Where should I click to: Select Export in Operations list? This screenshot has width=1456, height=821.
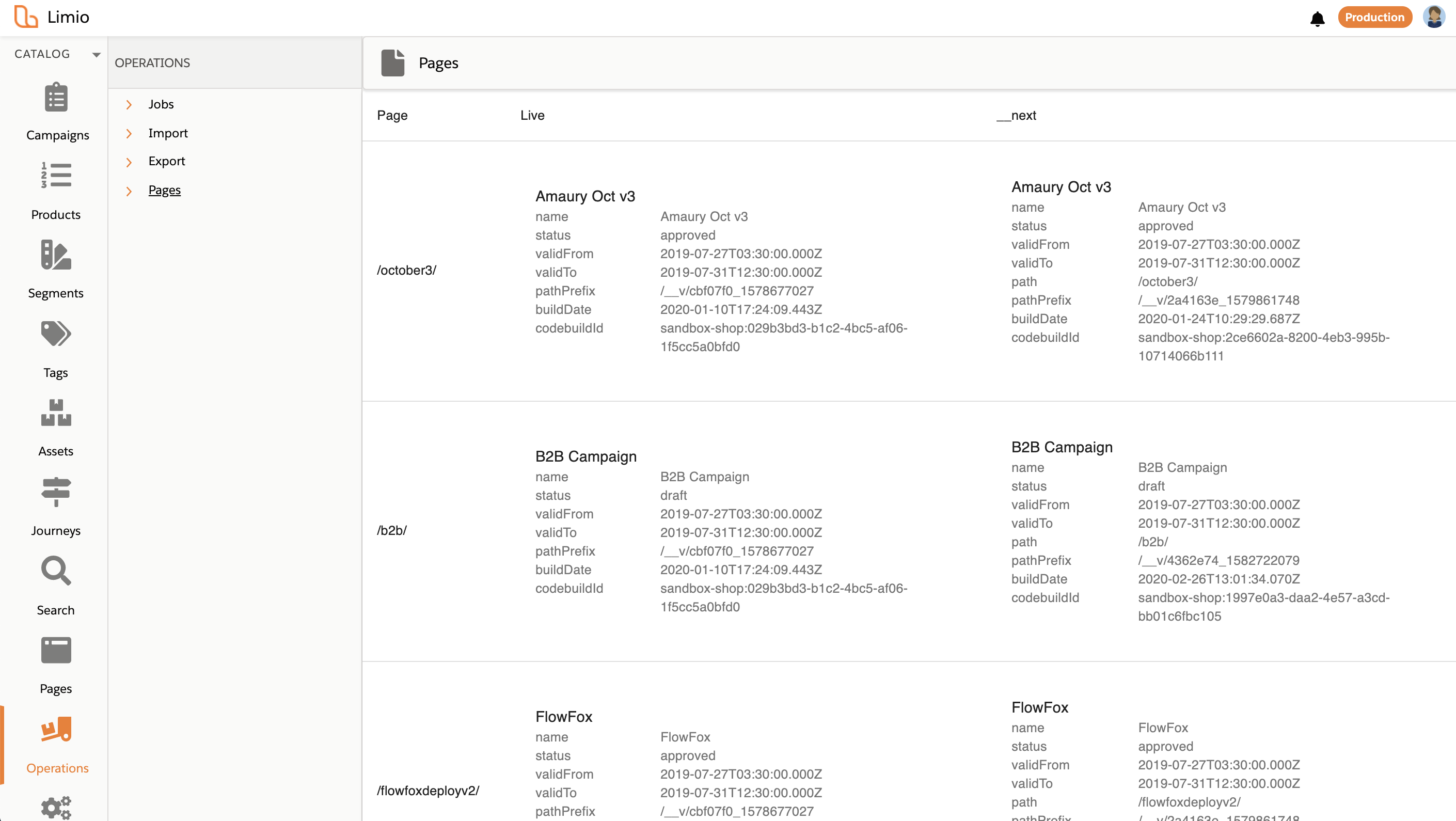point(167,161)
